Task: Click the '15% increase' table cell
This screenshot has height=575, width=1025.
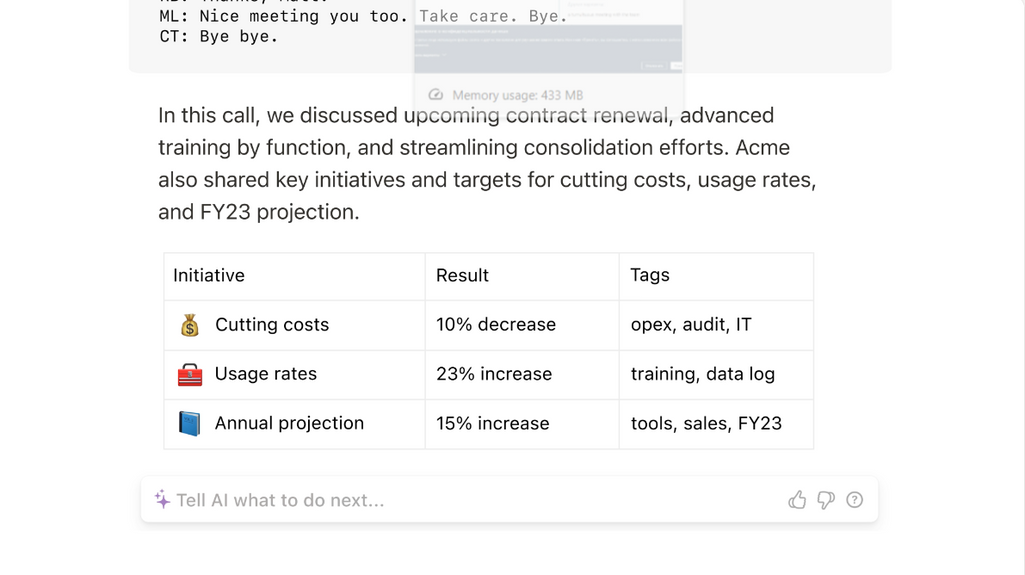Action: [x=522, y=423]
